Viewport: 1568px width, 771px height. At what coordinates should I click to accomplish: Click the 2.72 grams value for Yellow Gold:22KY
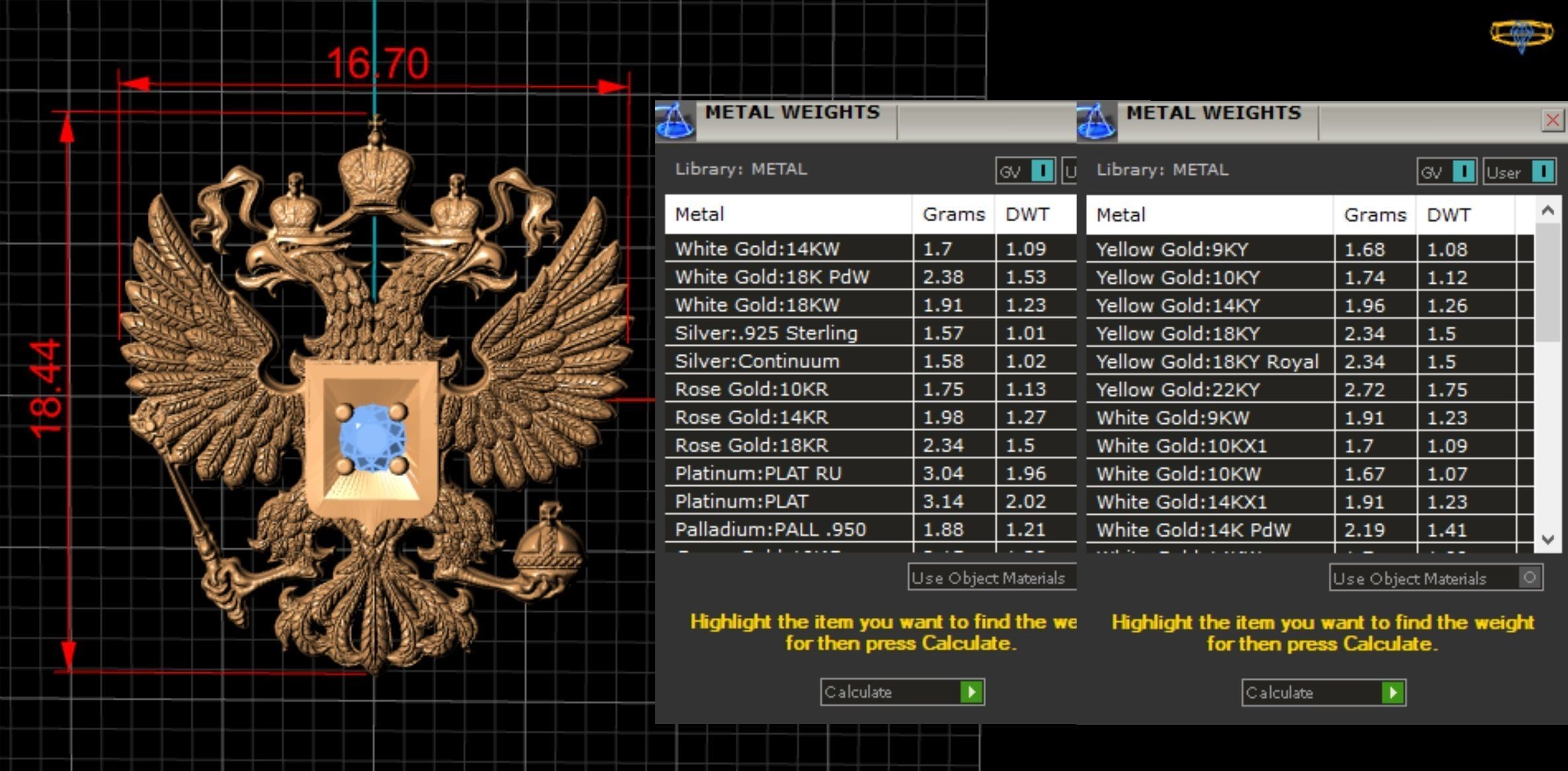tap(1365, 389)
